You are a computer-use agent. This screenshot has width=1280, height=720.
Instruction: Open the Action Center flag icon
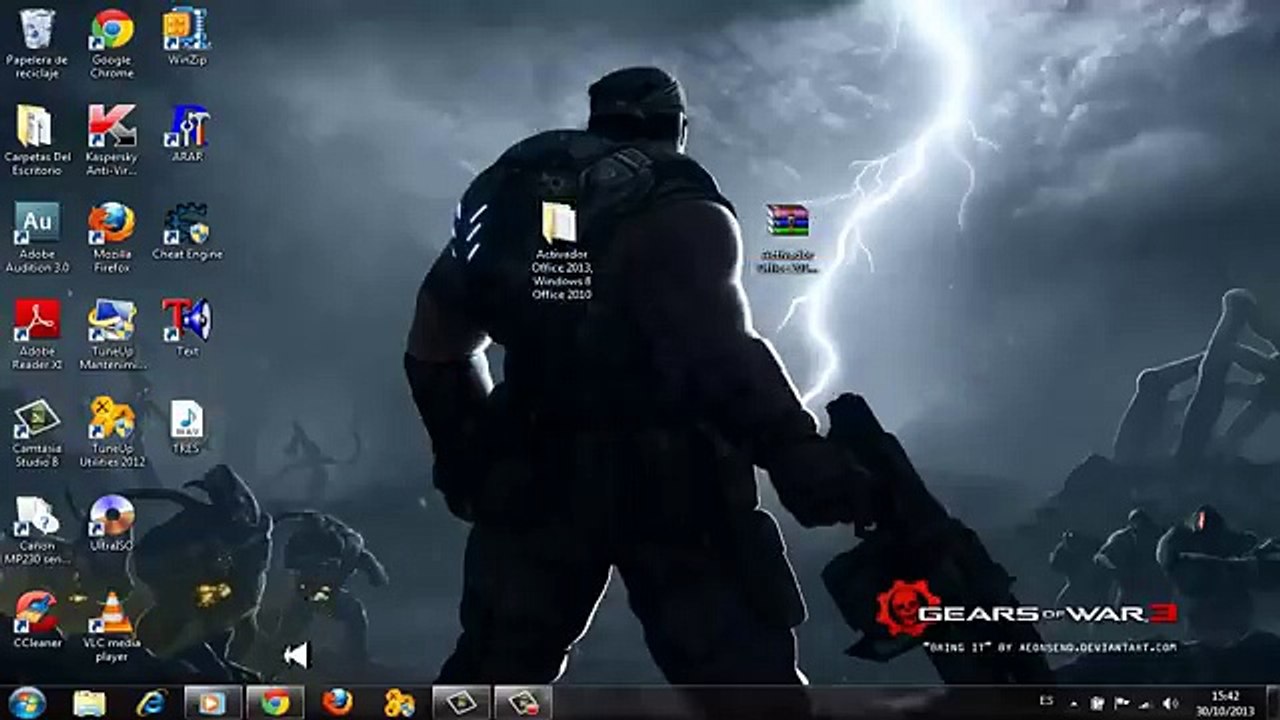(1121, 703)
